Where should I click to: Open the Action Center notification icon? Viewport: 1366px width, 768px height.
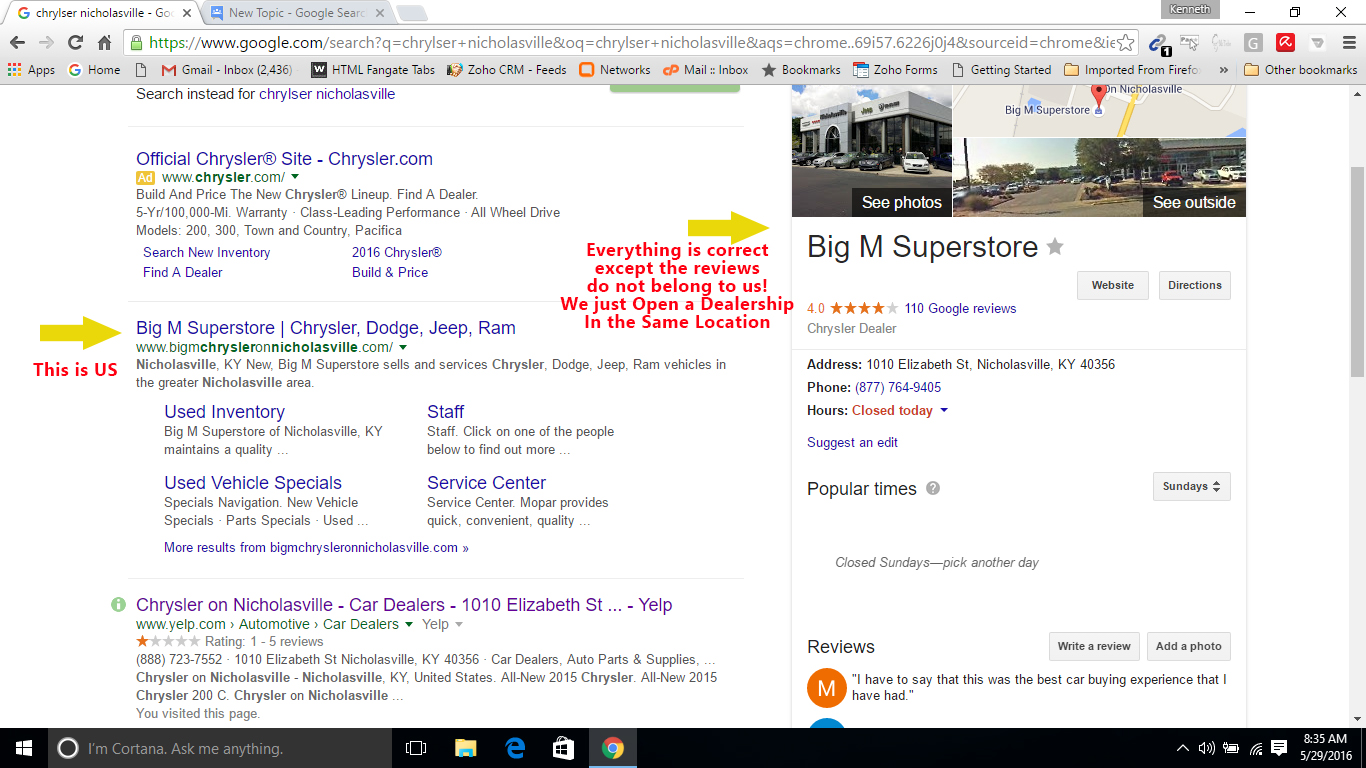click(x=1279, y=748)
